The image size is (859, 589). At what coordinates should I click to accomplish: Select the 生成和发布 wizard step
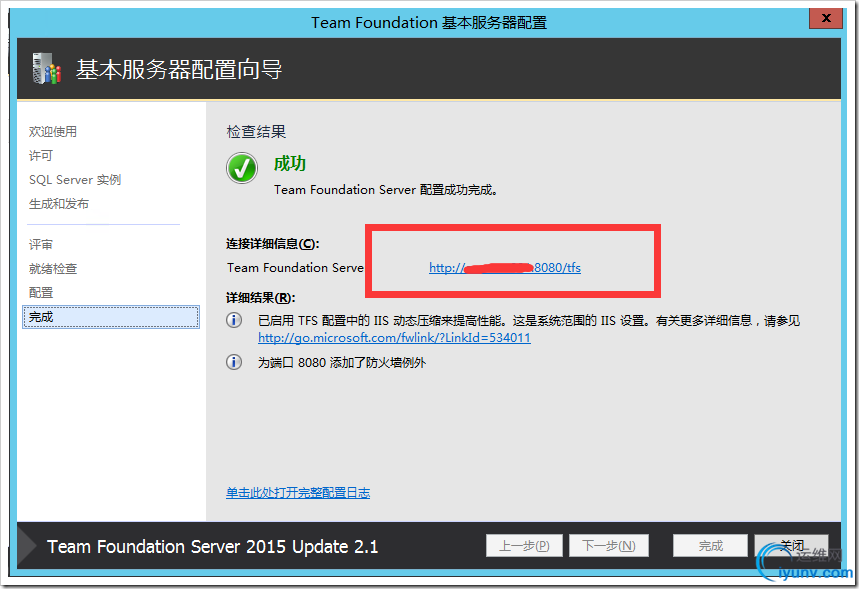pyautogui.click(x=59, y=204)
